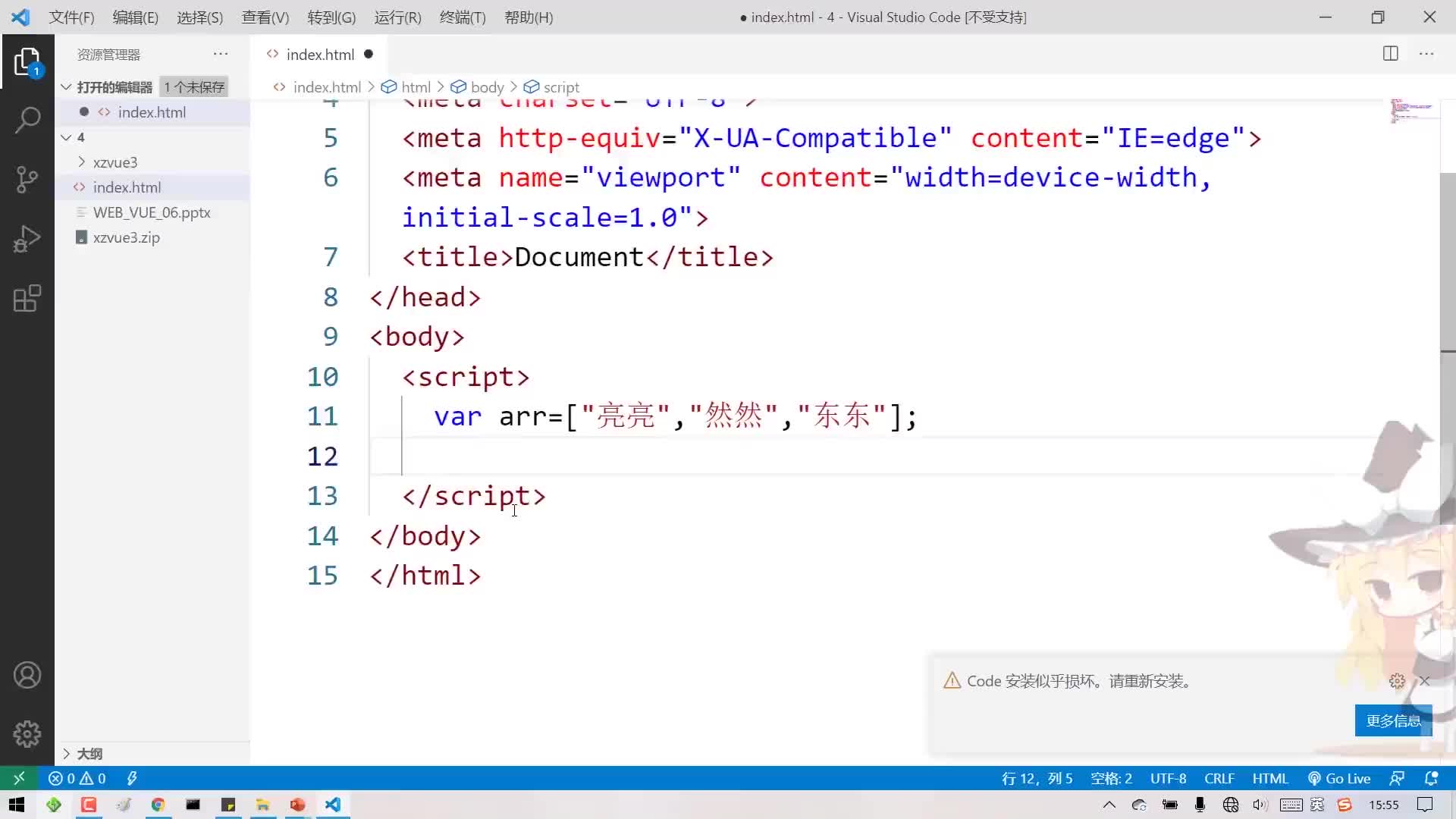This screenshot has width=1456, height=819.
Task: Open editor More Actions ellipsis
Action: point(1426,54)
